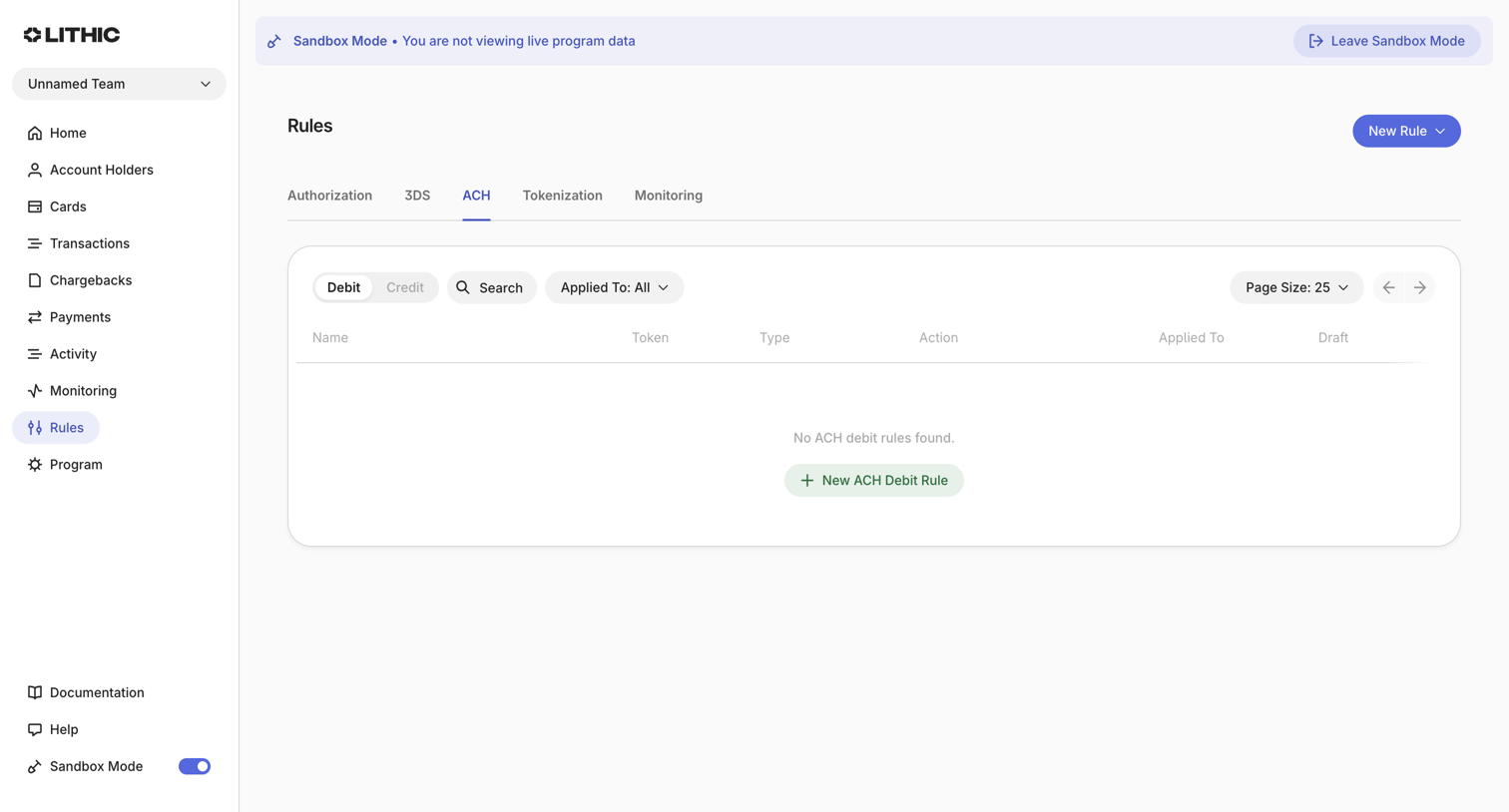Expand the Unnamed Team selector
1509x812 pixels.
click(119, 84)
